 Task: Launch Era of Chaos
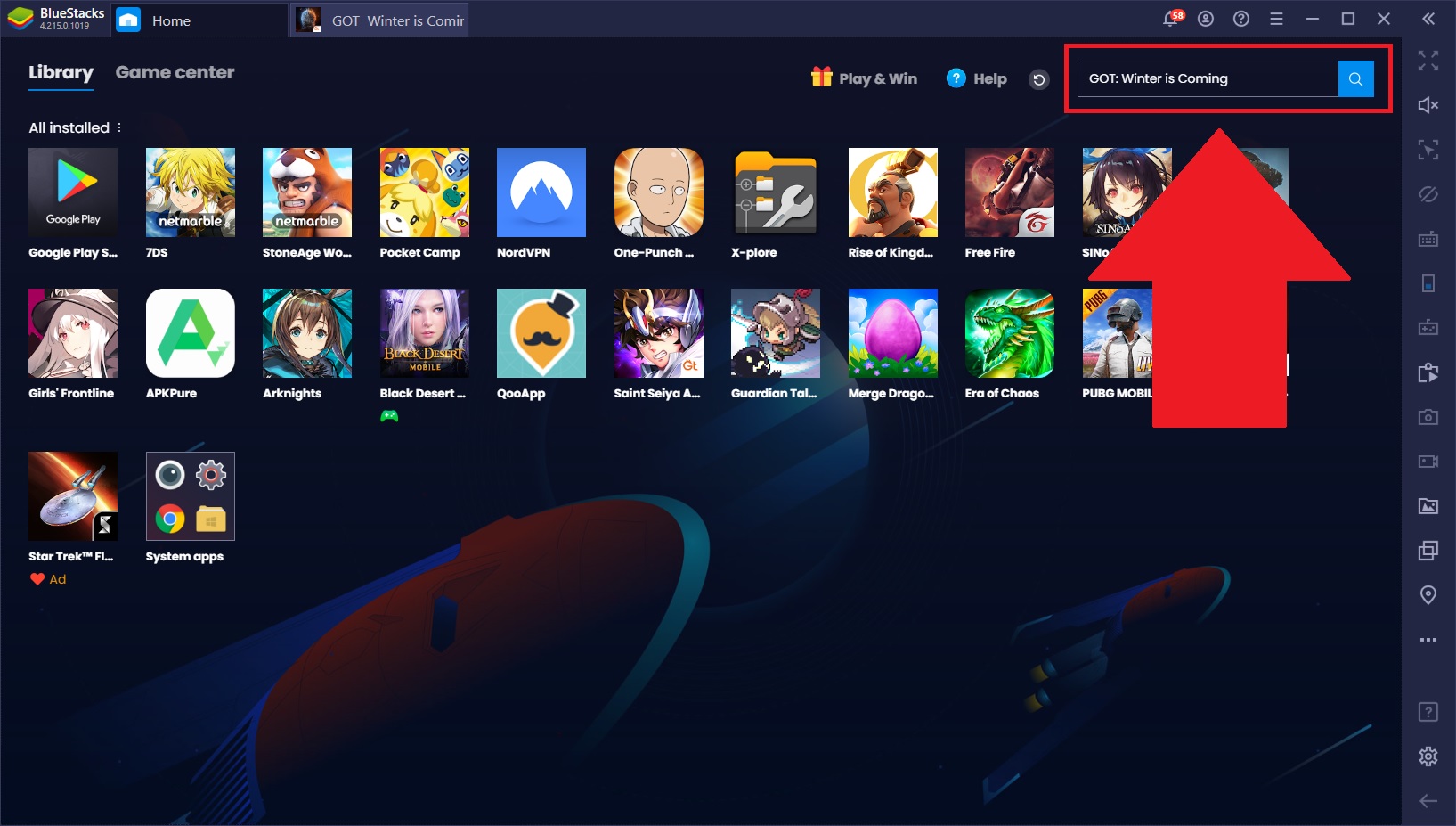pyautogui.click(x=1010, y=333)
